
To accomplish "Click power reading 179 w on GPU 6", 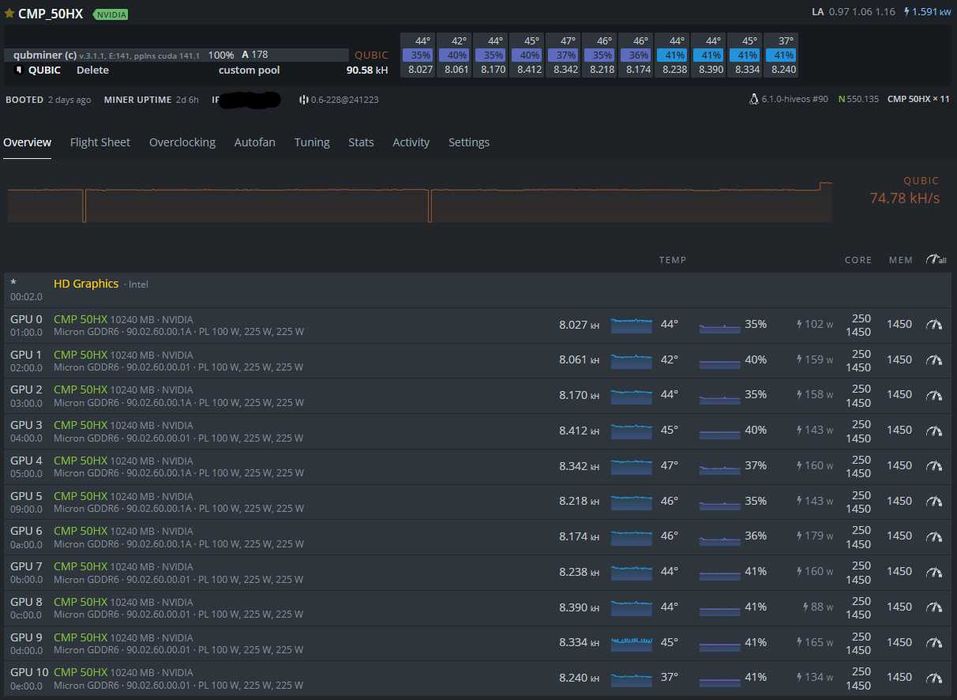I will (818, 536).
